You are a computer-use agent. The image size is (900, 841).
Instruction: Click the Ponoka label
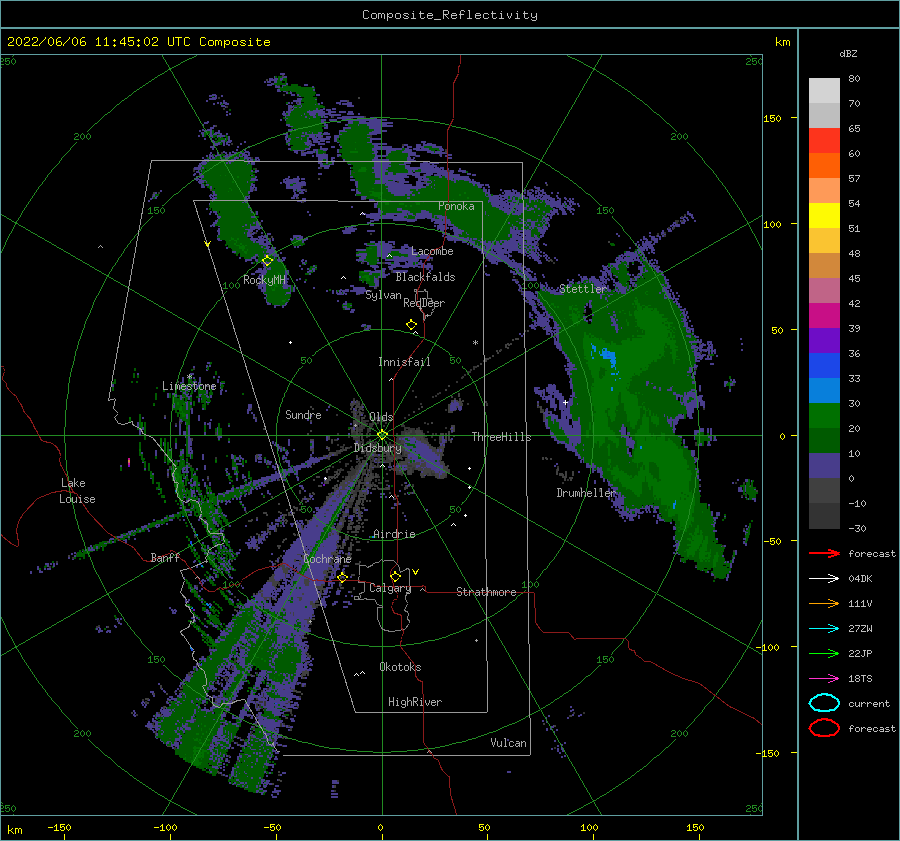coord(456,206)
